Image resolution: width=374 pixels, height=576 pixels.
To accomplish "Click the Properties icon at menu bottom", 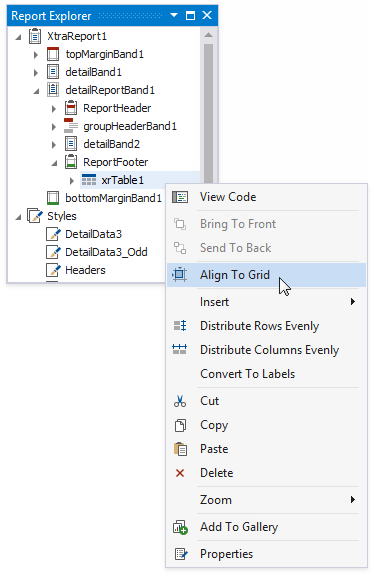I will pos(181,554).
